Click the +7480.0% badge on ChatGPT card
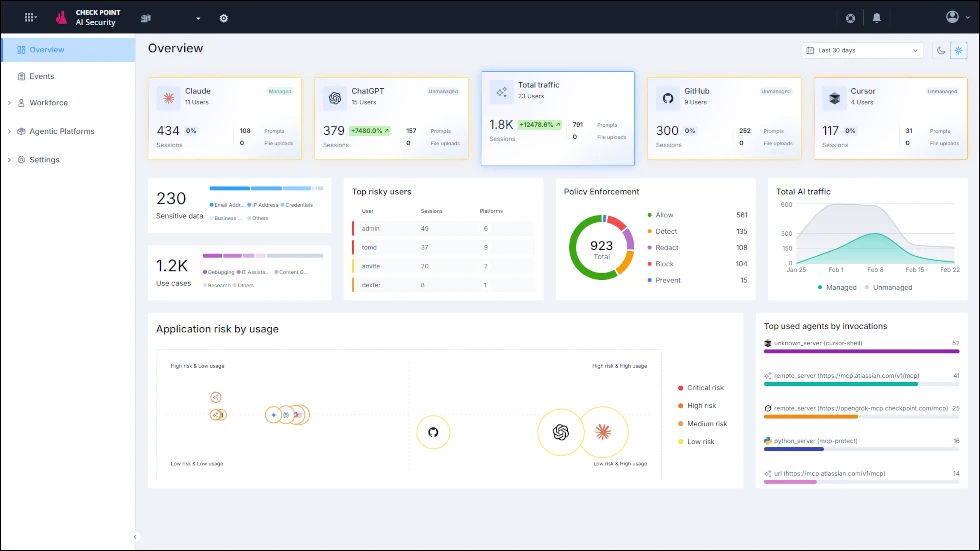This screenshot has height=551, width=980. pos(369,131)
